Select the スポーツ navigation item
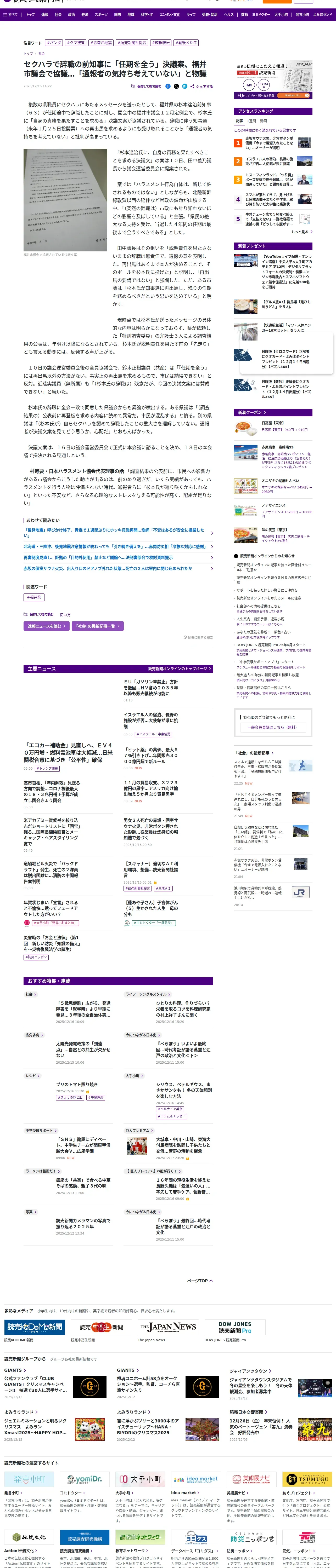Screen dimensions: 336x1568 tap(101, 14)
